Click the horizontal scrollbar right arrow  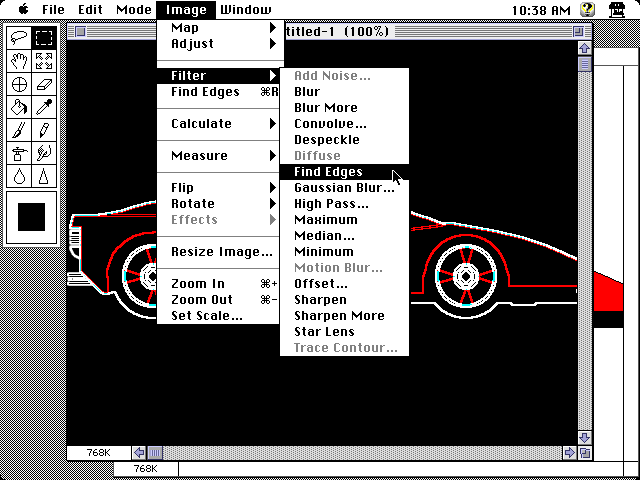click(569, 453)
